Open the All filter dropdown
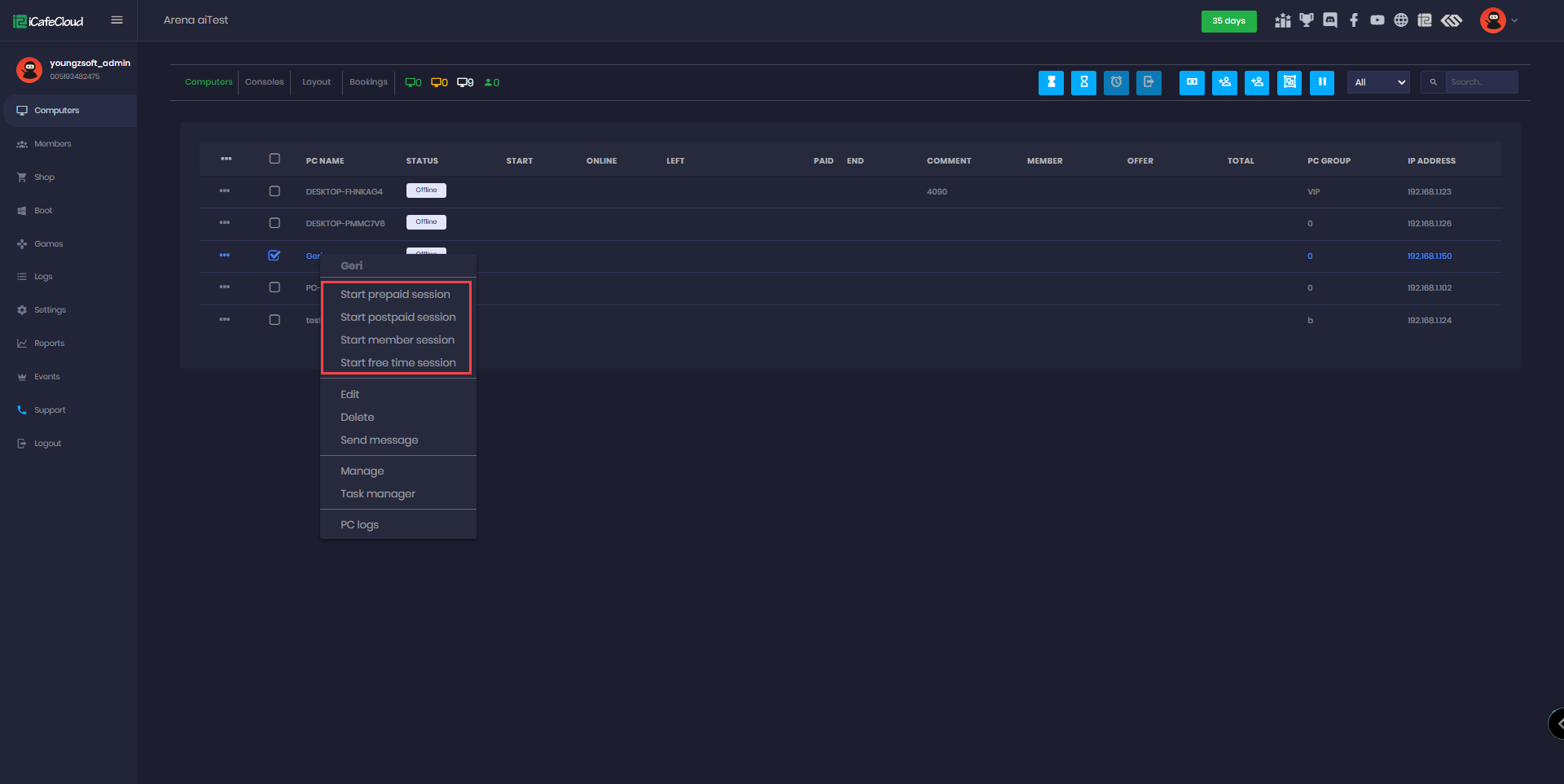 (1378, 82)
